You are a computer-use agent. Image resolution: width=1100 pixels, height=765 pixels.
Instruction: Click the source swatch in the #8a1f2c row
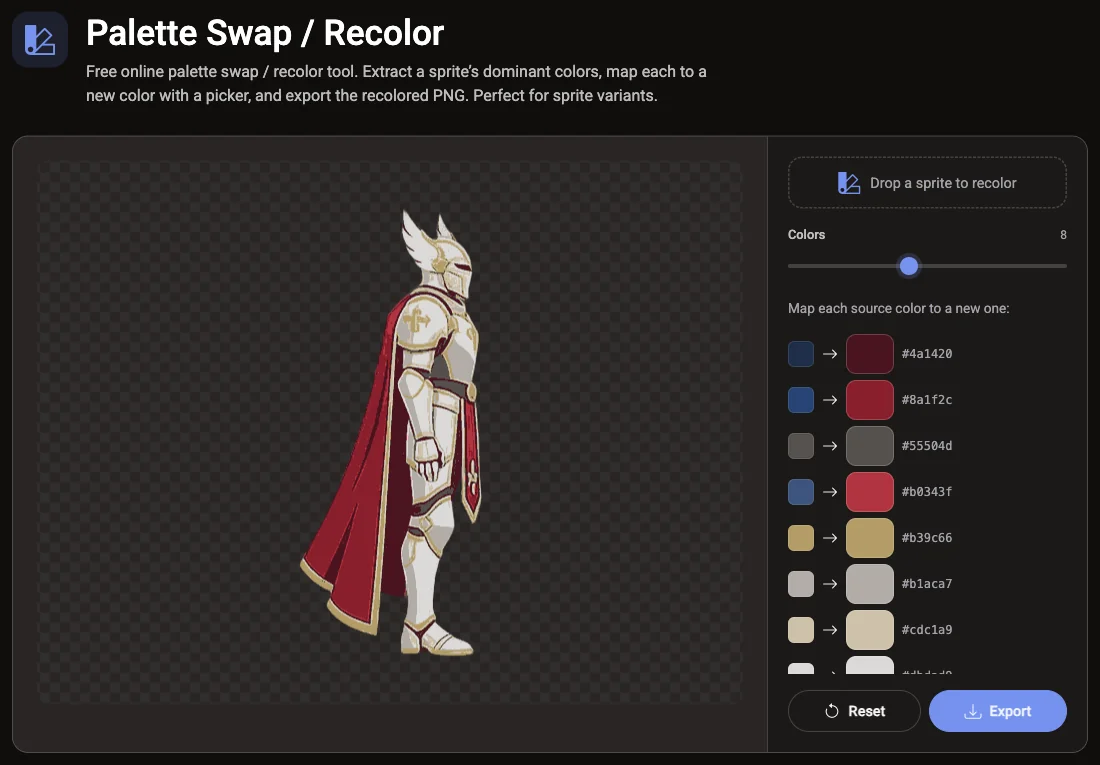tap(801, 400)
